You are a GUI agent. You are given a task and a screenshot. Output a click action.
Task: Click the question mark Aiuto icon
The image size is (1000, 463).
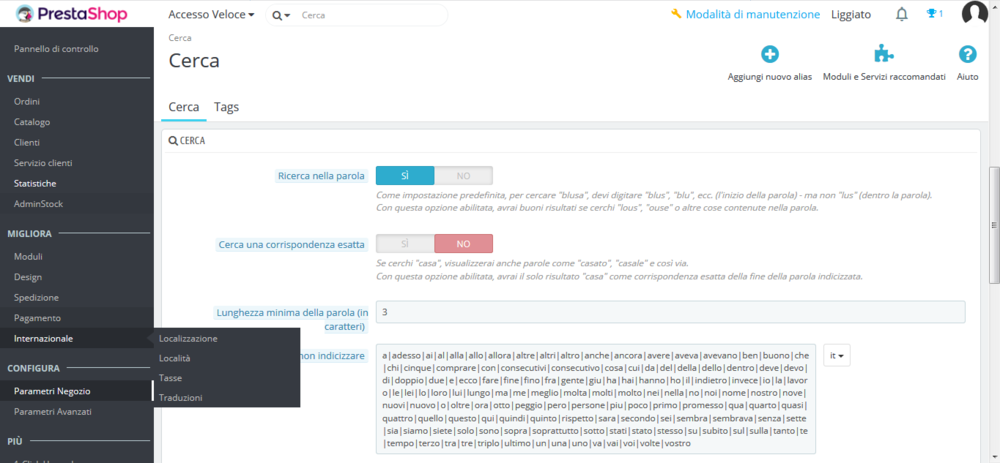click(x=967, y=55)
